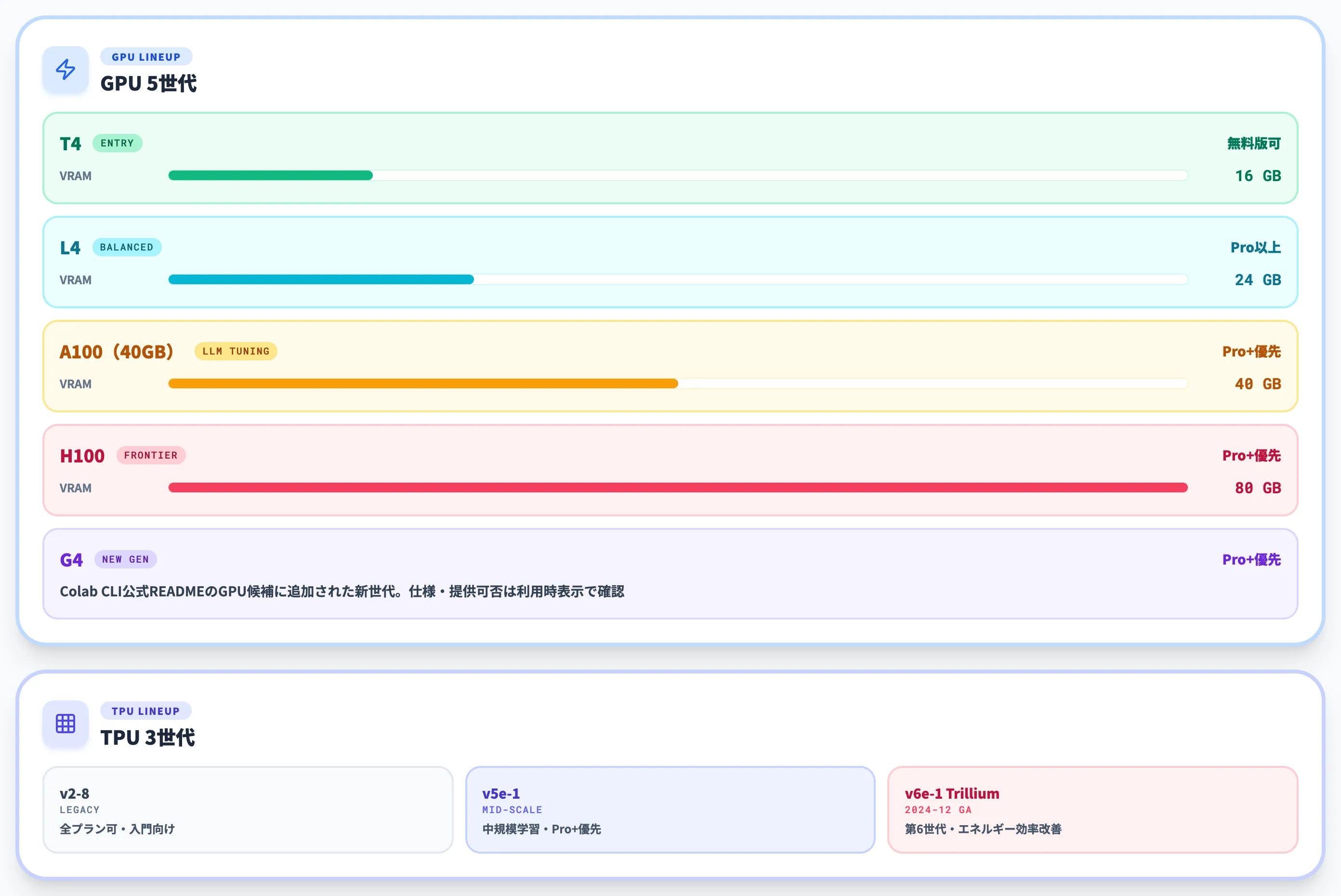1341x896 pixels.
Task: Click the LEGACY label under v2-8
Action: (x=80, y=810)
